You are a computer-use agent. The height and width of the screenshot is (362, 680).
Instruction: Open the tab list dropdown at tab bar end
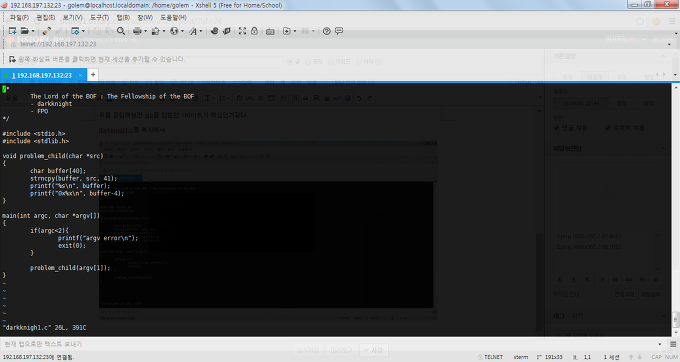675,75
